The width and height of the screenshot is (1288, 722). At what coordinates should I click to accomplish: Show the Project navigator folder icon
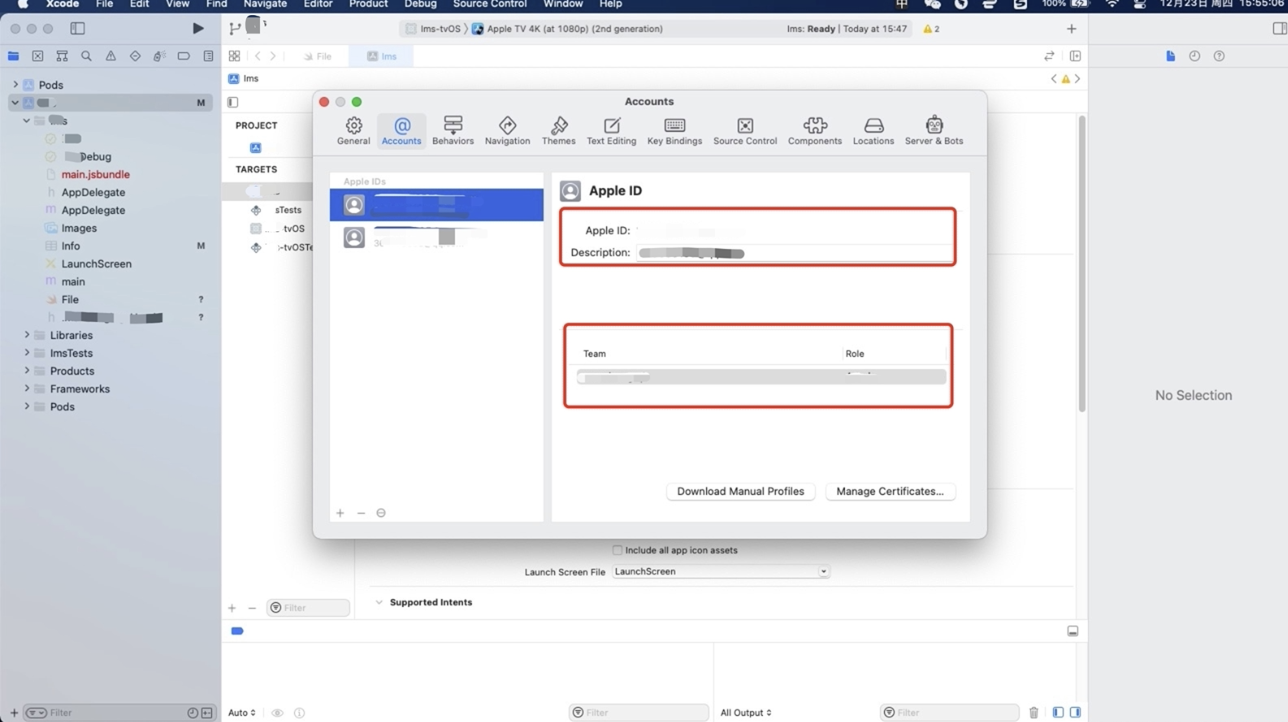click(13, 56)
